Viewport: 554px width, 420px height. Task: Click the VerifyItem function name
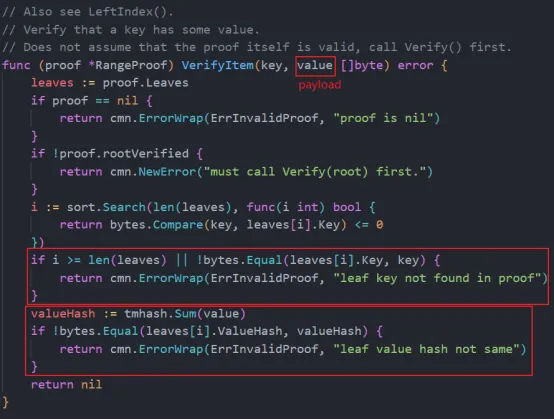pos(218,65)
